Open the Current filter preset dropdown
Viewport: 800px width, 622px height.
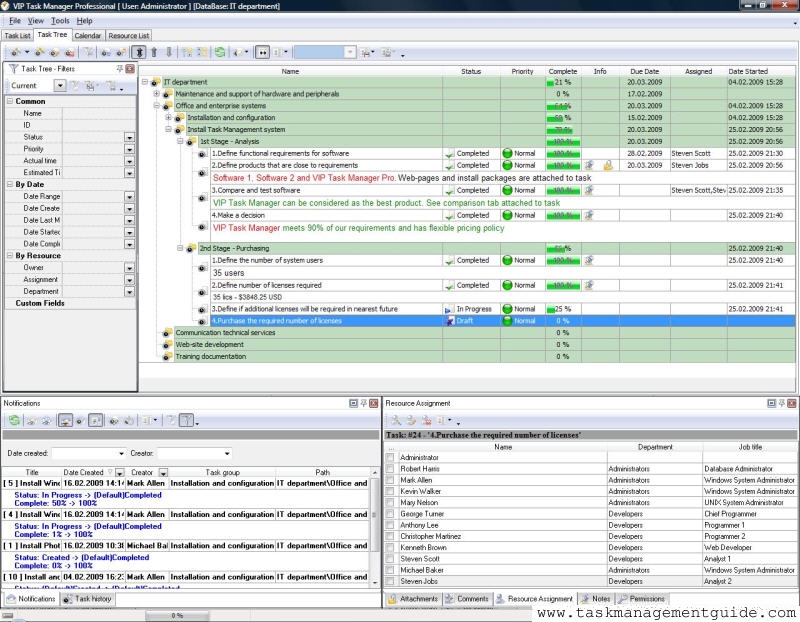point(60,86)
